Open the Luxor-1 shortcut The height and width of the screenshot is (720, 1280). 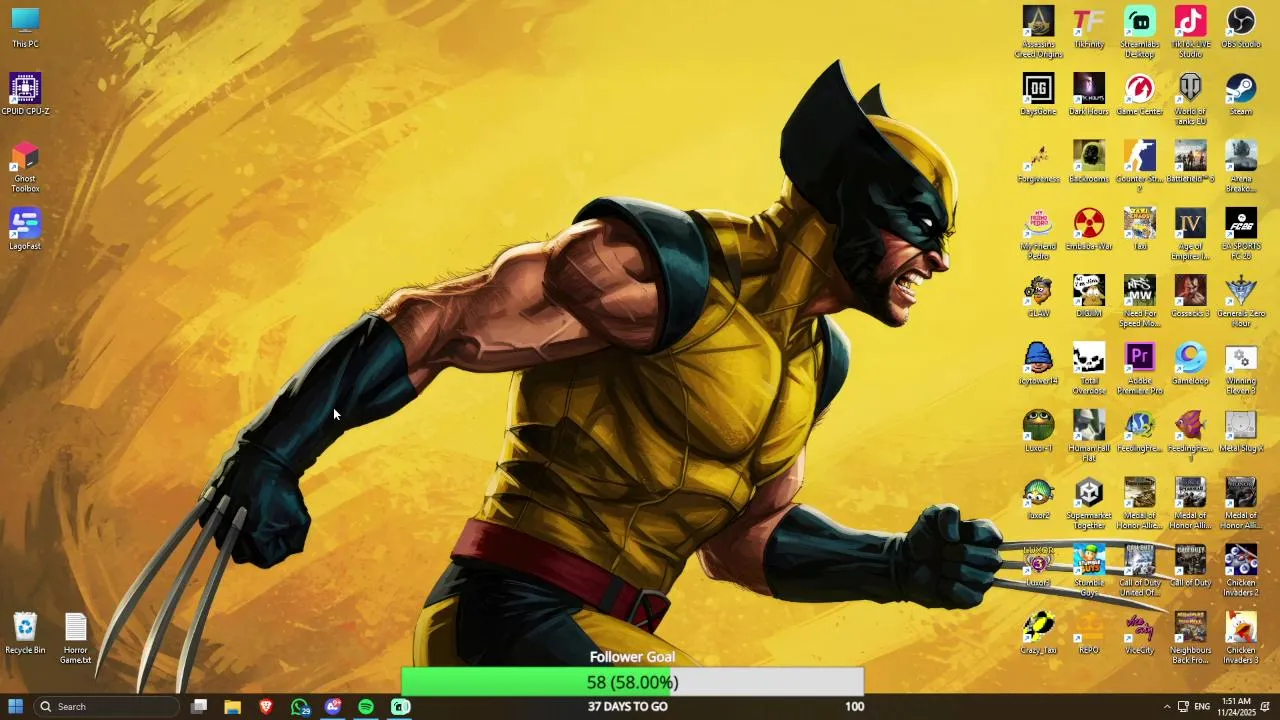click(x=1038, y=431)
